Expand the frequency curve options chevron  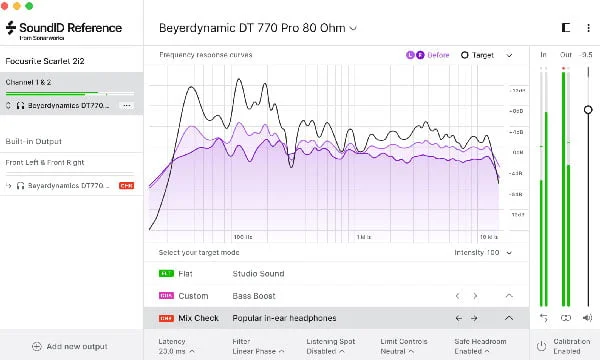point(509,55)
